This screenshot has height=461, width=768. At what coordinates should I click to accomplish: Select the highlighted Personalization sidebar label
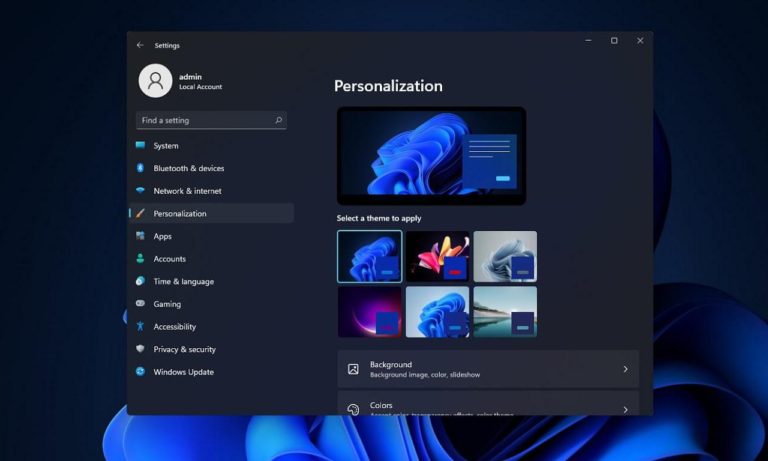[x=180, y=214]
